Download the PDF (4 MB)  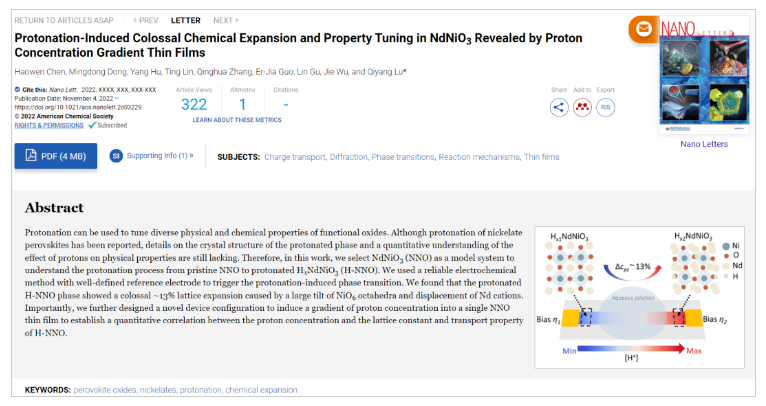tap(55, 156)
